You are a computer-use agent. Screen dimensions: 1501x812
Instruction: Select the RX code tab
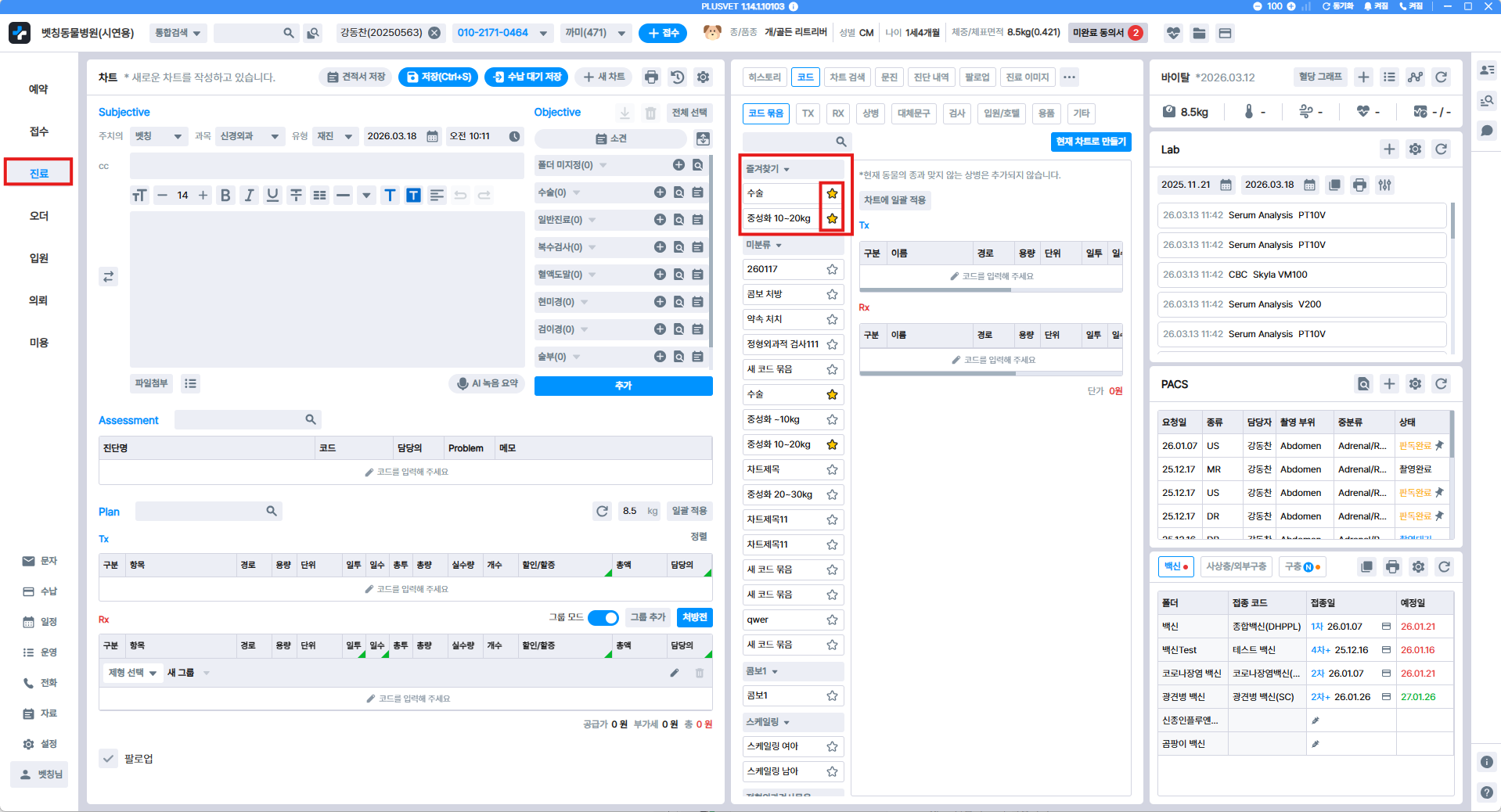[837, 113]
